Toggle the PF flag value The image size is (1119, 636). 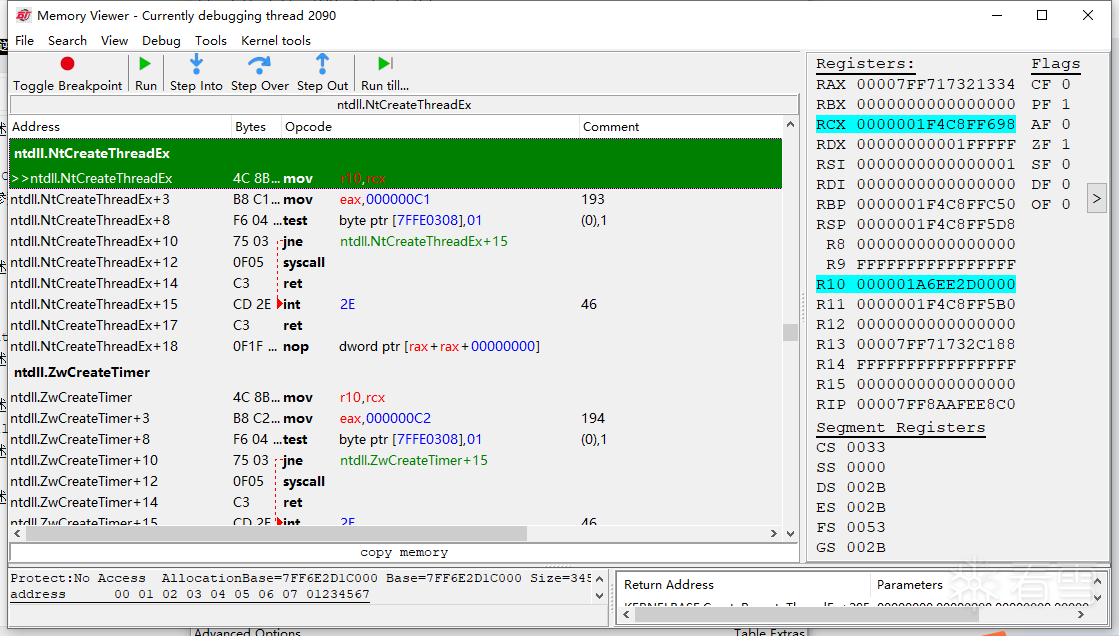(x=1065, y=104)
